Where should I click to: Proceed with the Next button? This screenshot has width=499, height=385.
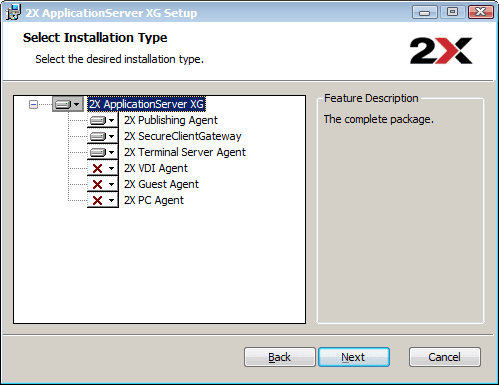[x=354, y=357]
